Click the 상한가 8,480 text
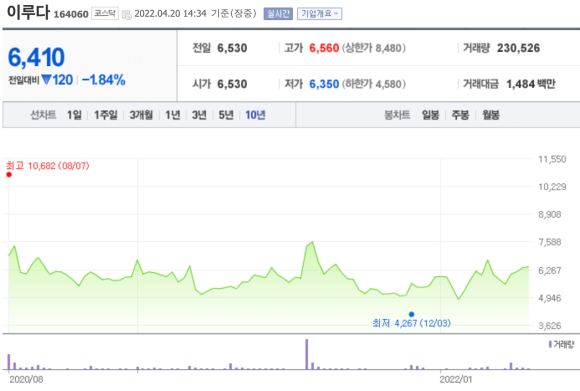This screenshot has width=580, height=391. tap(374, 48)
